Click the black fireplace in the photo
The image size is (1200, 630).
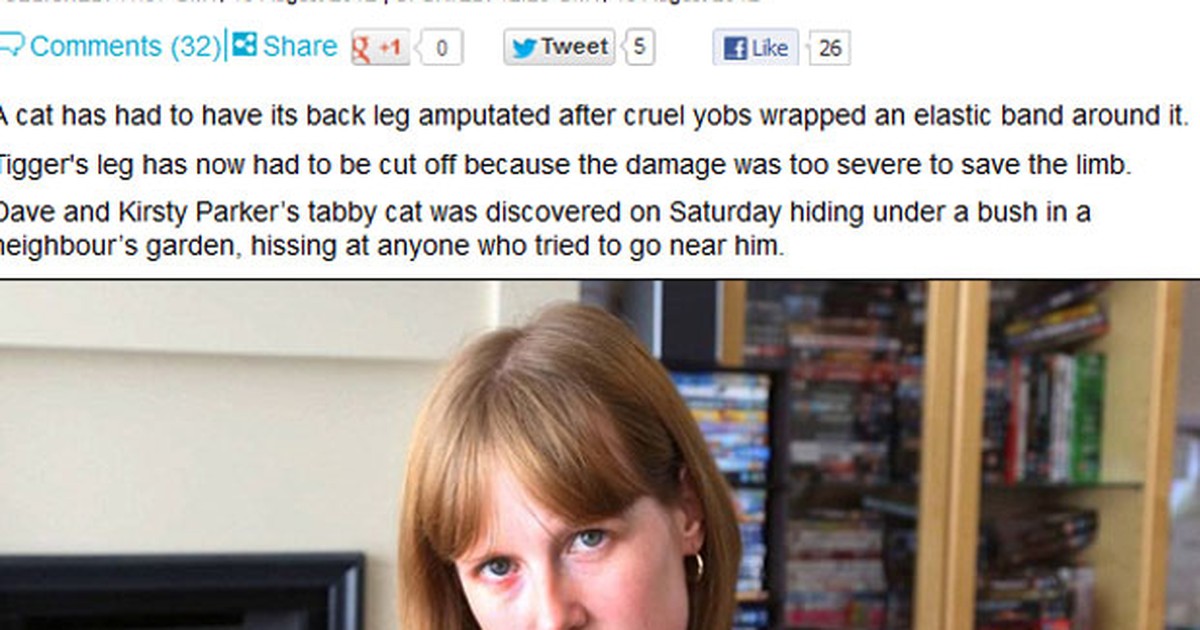[x=181, y=591]
